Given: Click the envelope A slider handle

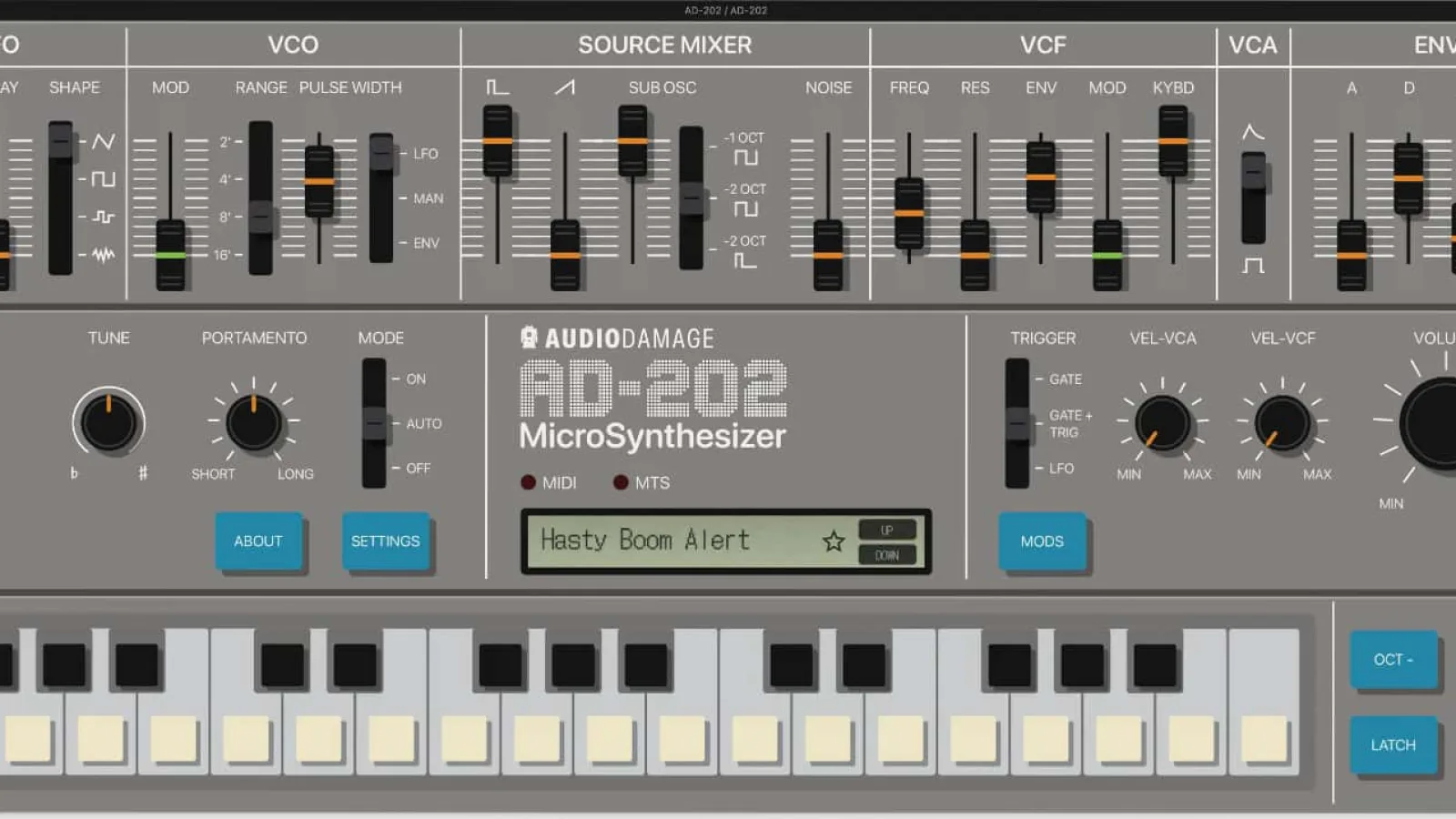Looking at the screenshot, I should point(1351,255).
